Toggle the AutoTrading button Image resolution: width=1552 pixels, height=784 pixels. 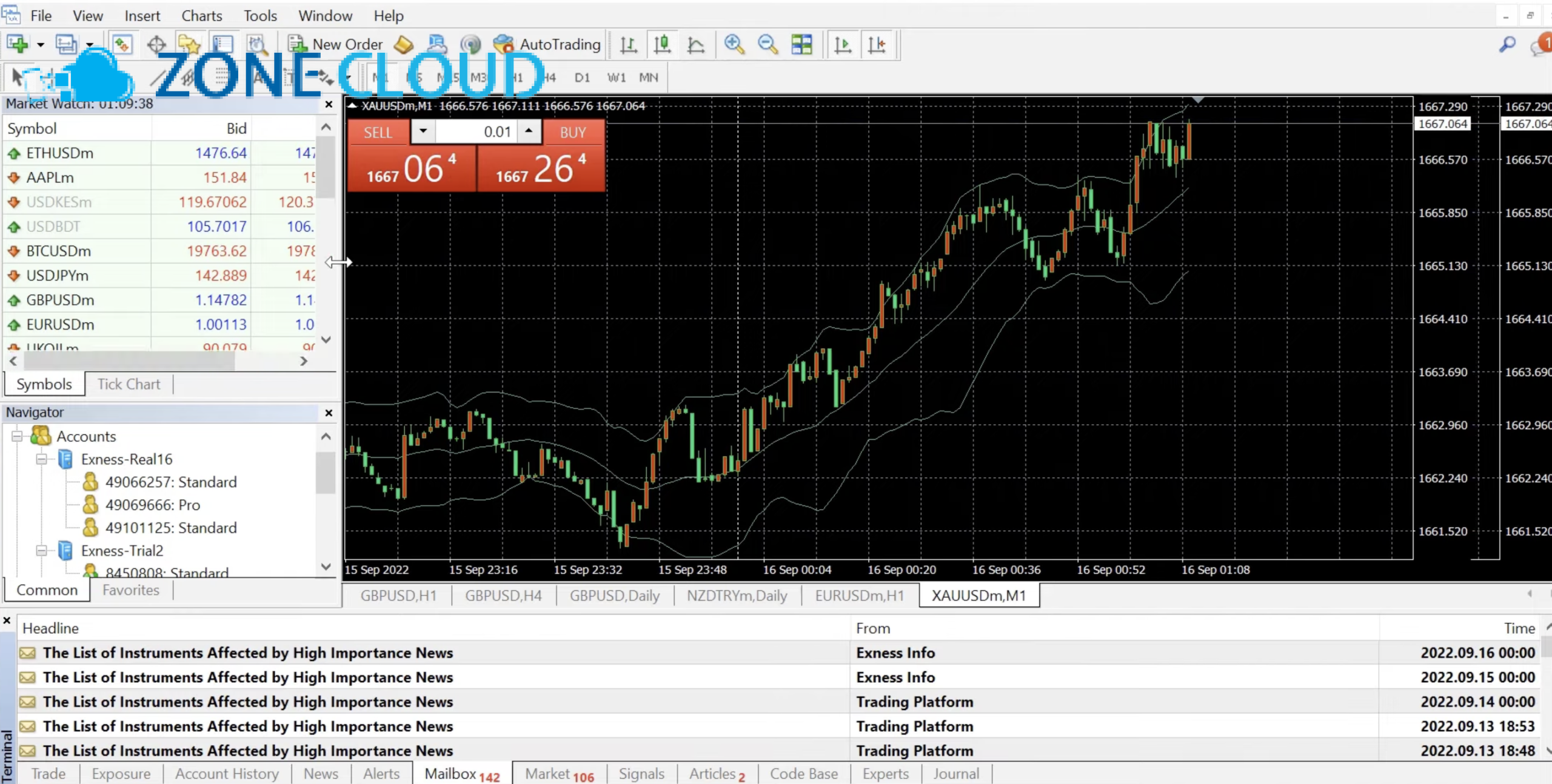point(547,44)
